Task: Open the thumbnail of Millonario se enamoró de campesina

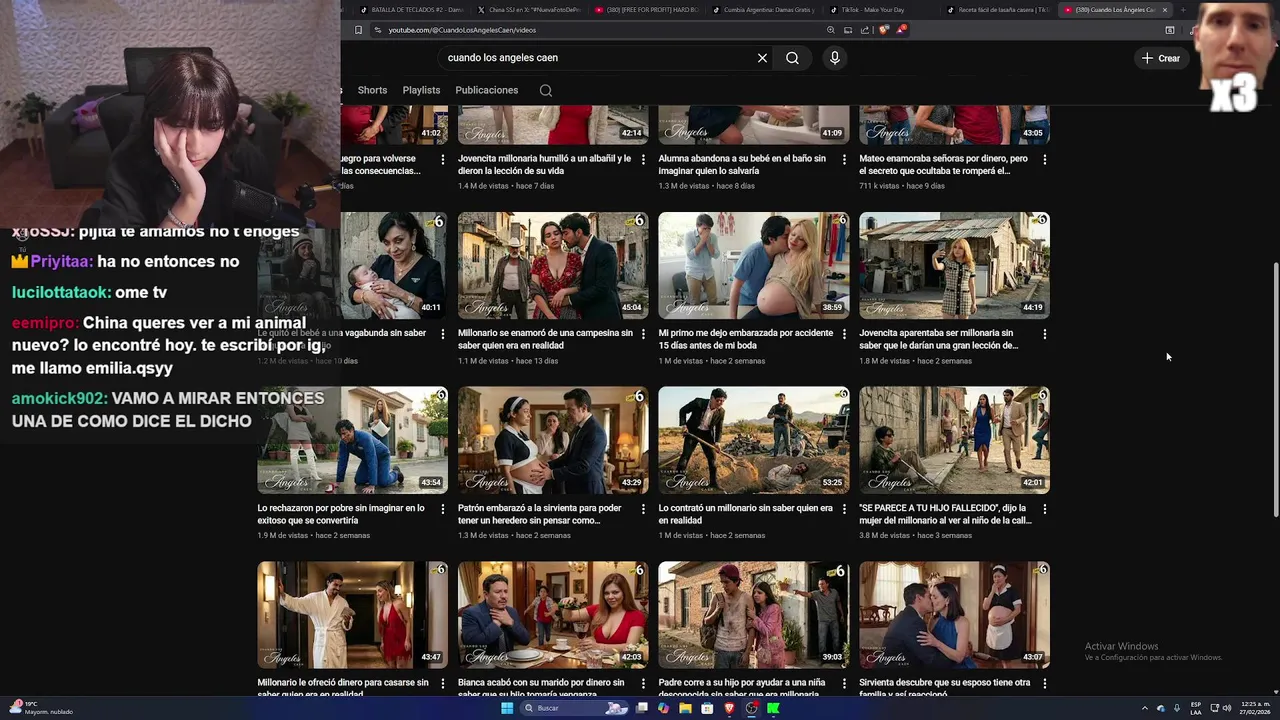Action: click(x=553, y=265)
